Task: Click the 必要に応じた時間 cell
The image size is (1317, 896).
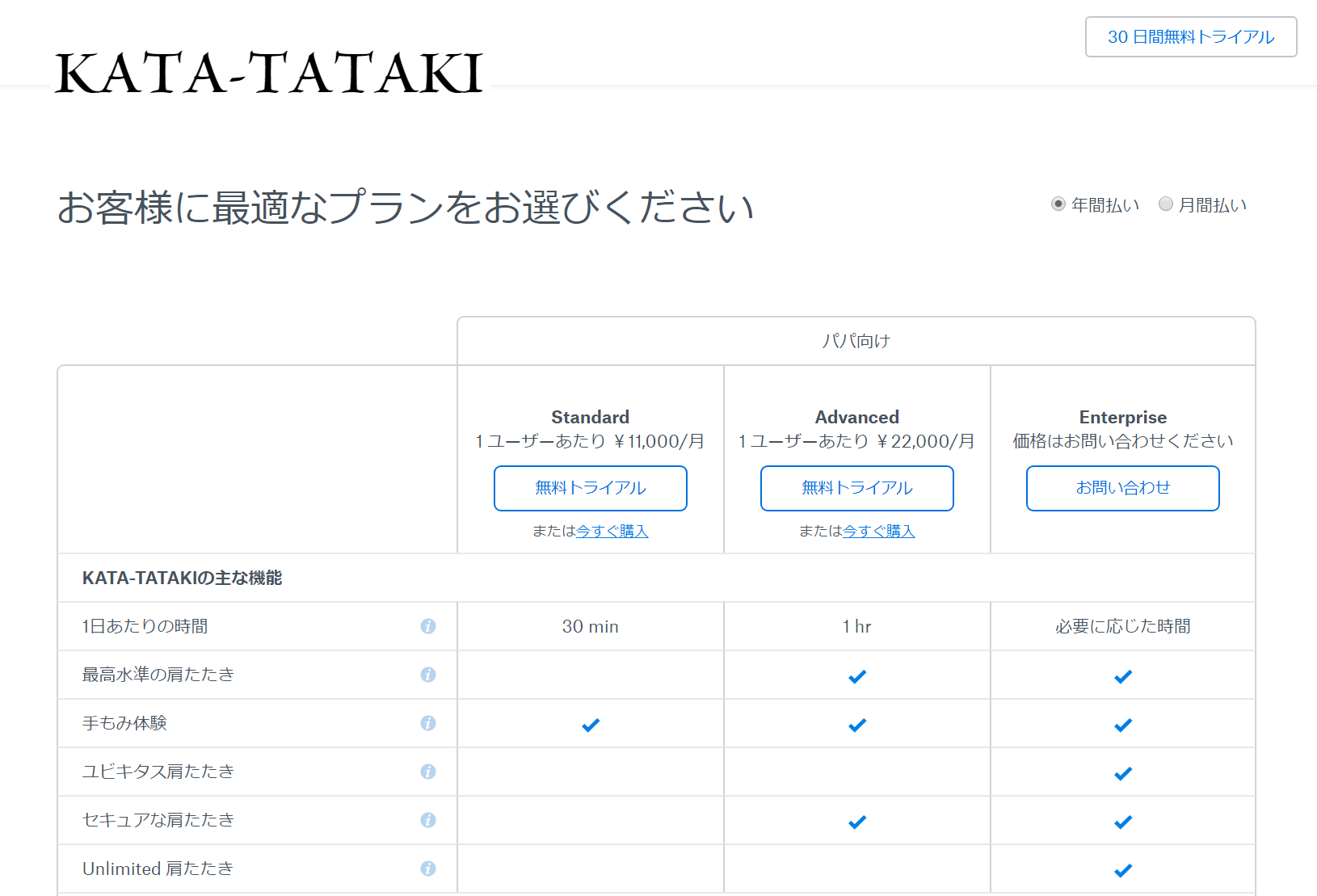Action: (1123, 626)
